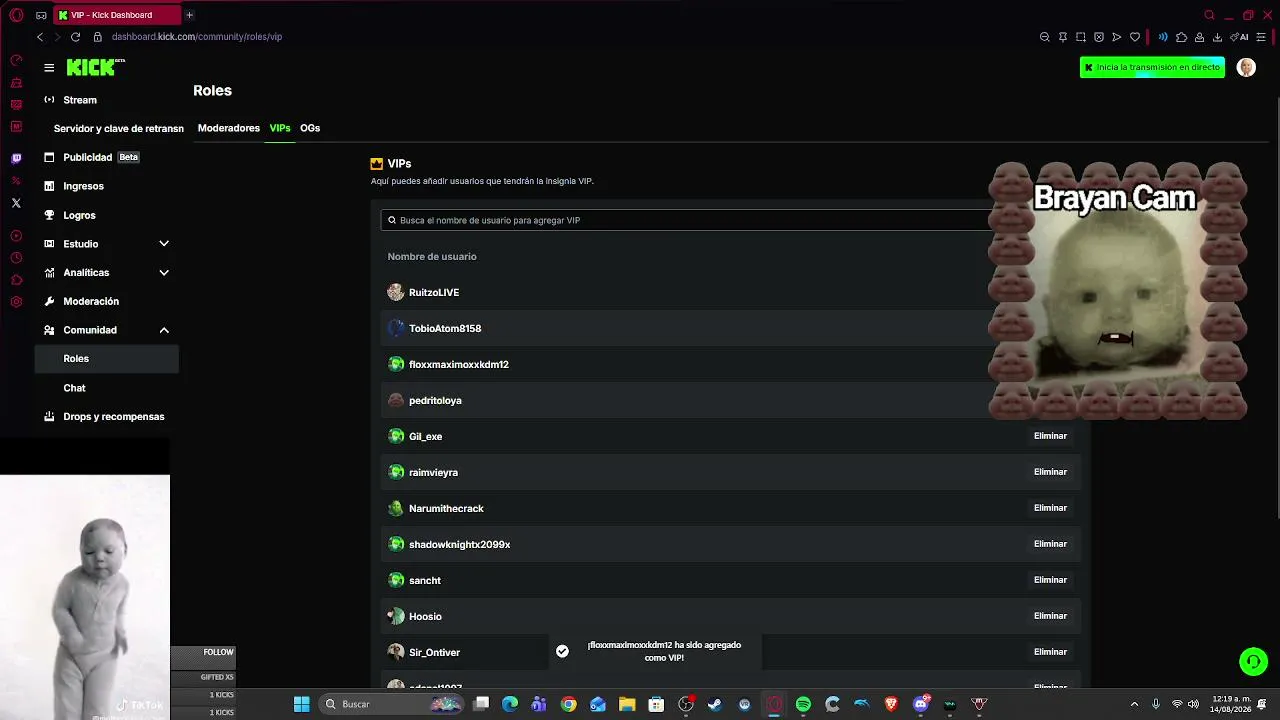Click Eliminar for sancht
Screen dimensions: 1280x720
click(x=1050, y=580)
